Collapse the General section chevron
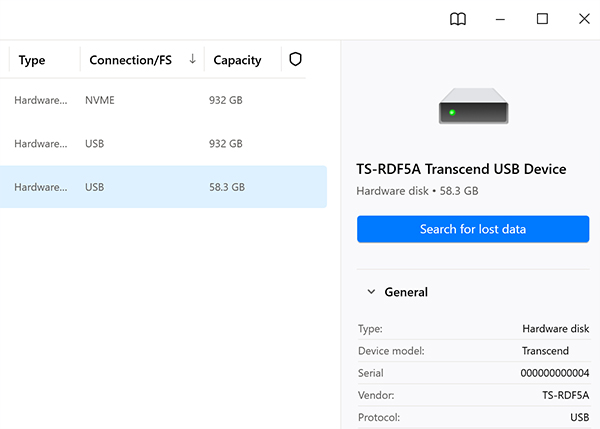Viewport: 600px width, 429px height. 370,292
